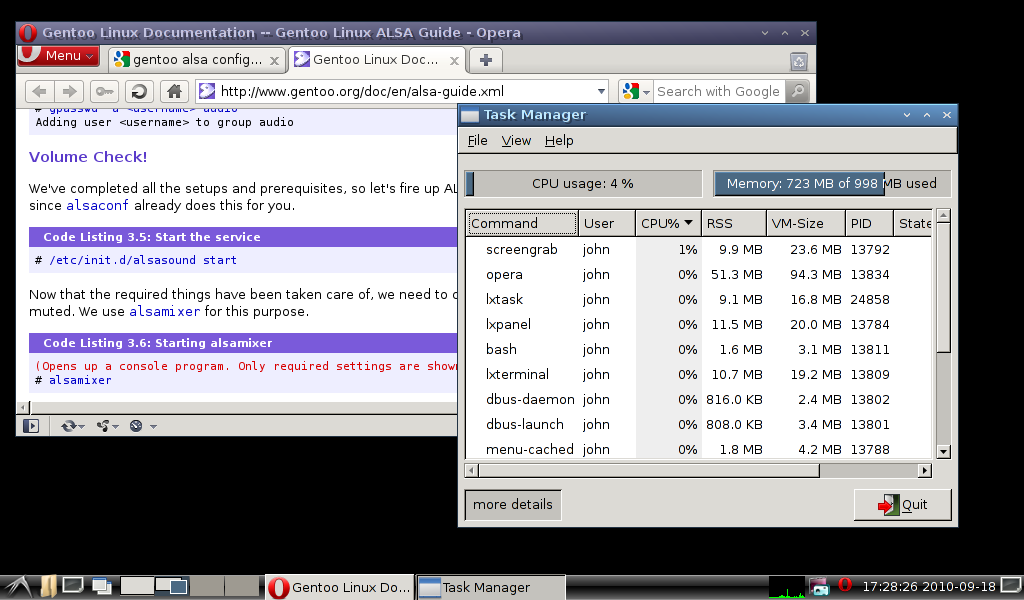
Task: Open the closed tabs trash icon
Action: (x=798, y=61)
